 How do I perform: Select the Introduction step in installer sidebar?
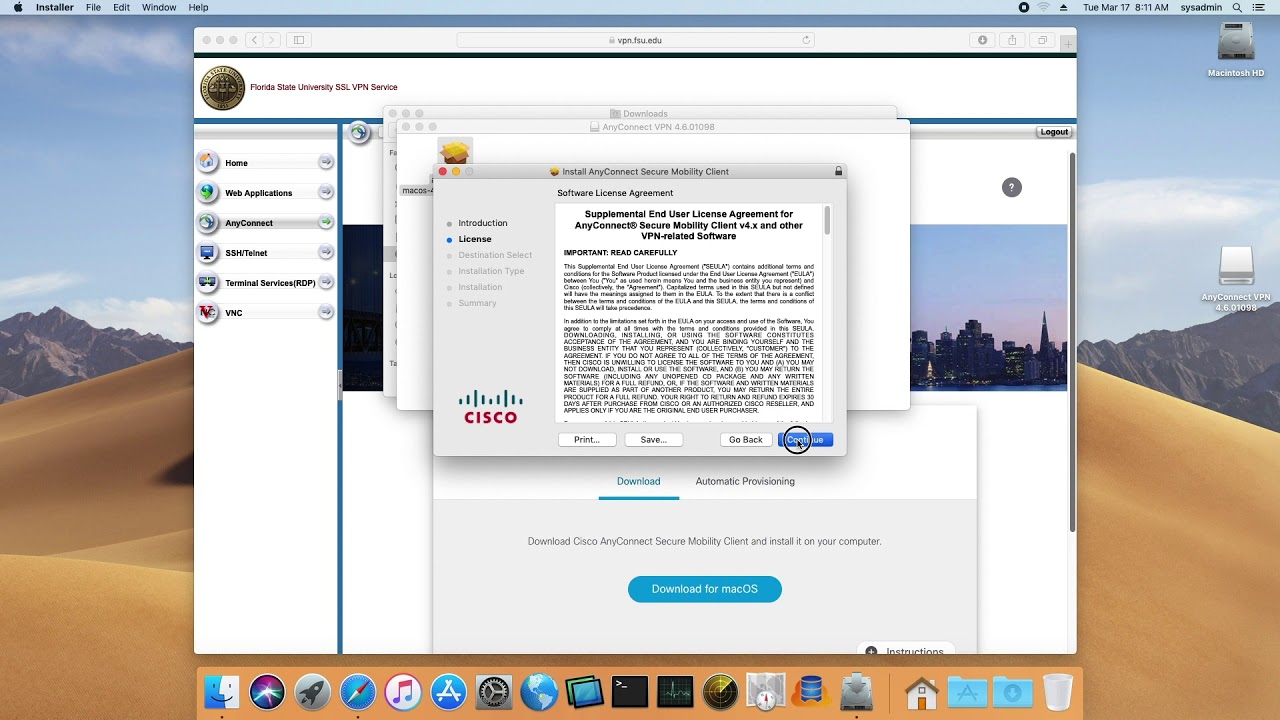(482, 223)
